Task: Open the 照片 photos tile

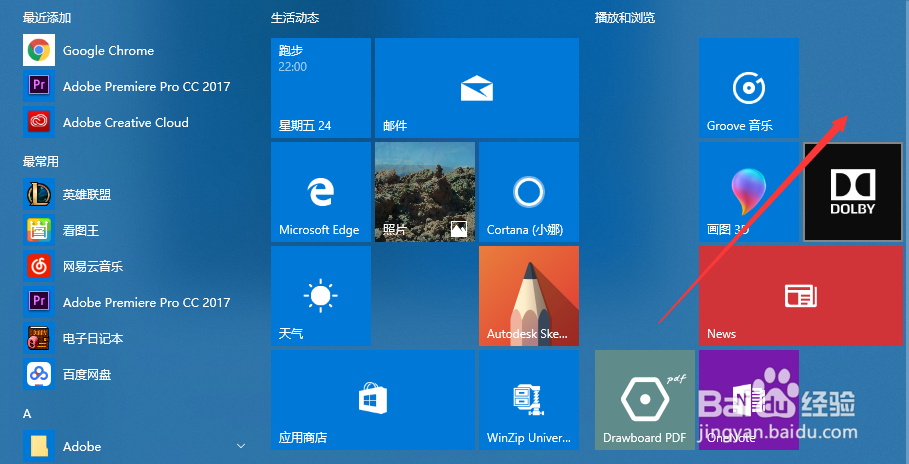Action: click(x=425, y=192)
